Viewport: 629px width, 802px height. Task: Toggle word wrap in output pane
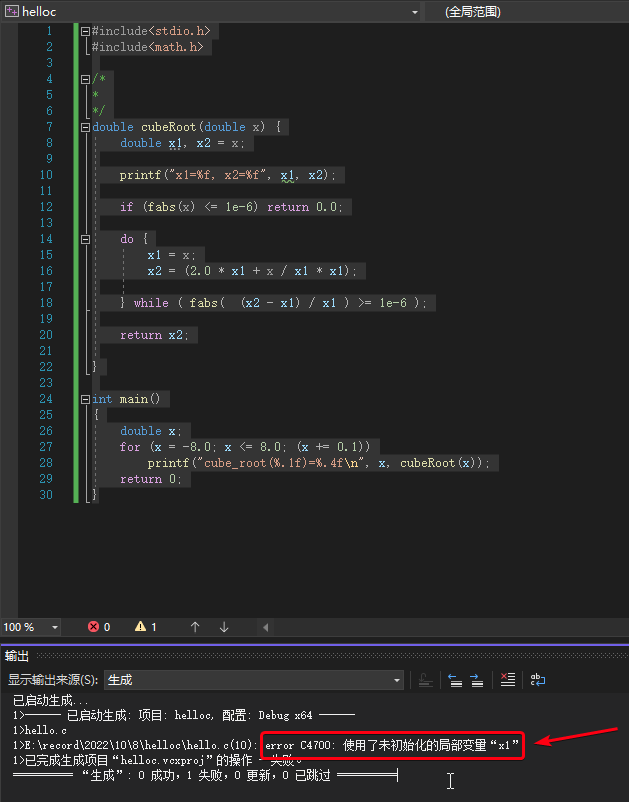click(x=538, y=680)
